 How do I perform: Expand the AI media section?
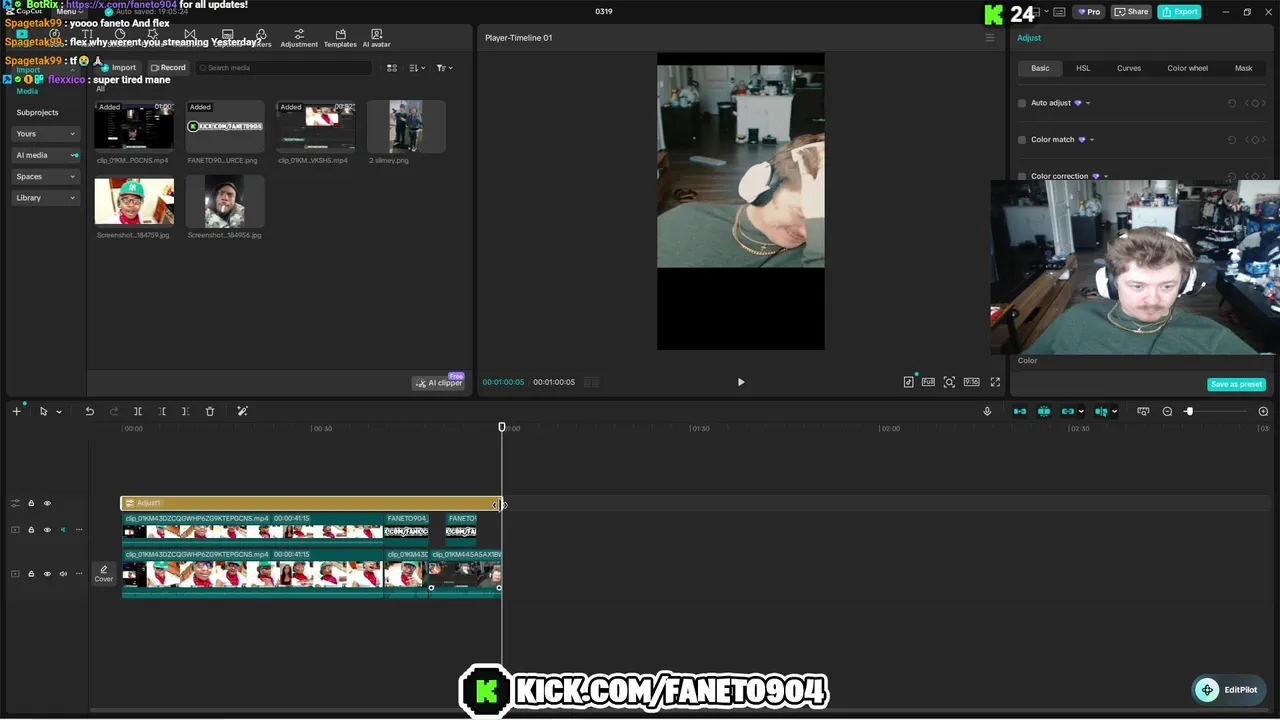pos(45,155)
